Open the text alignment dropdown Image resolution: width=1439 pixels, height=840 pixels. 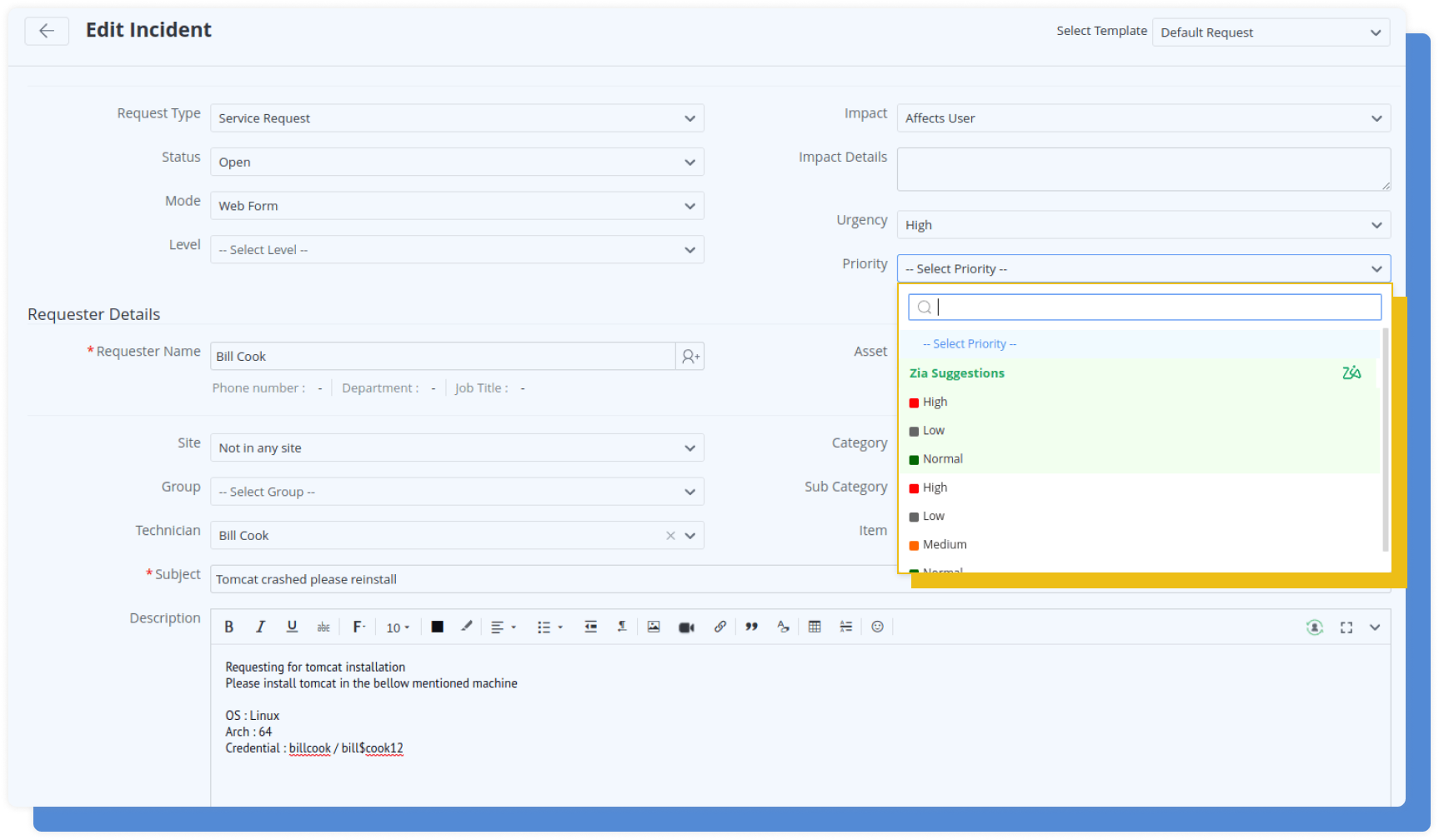tap(503, 627)
